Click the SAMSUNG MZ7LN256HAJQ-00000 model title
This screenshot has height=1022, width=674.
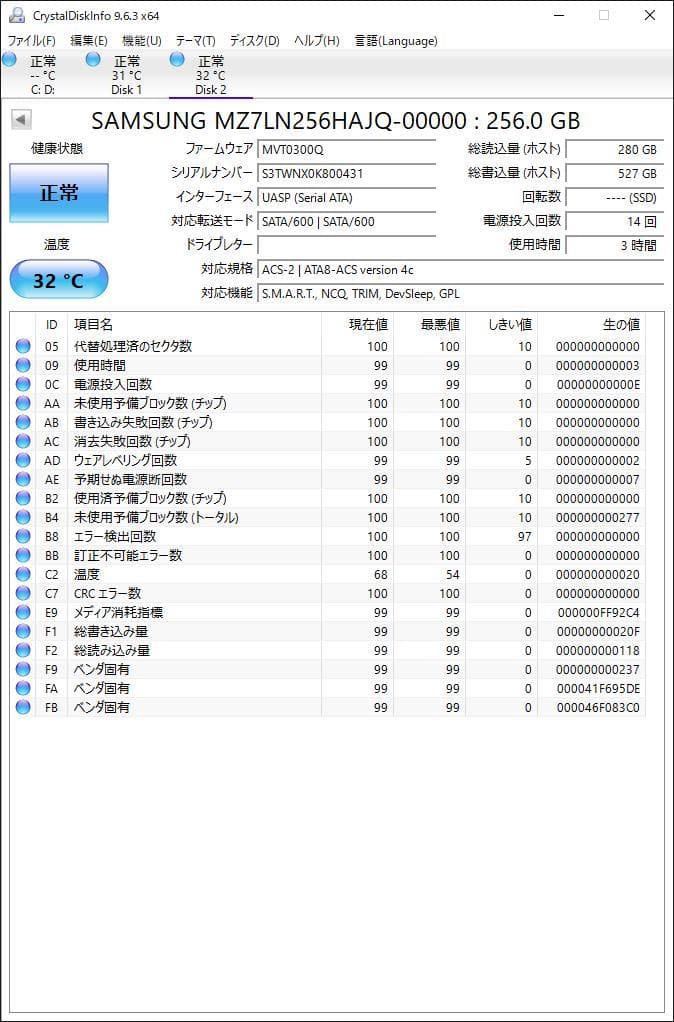point(336,121)
